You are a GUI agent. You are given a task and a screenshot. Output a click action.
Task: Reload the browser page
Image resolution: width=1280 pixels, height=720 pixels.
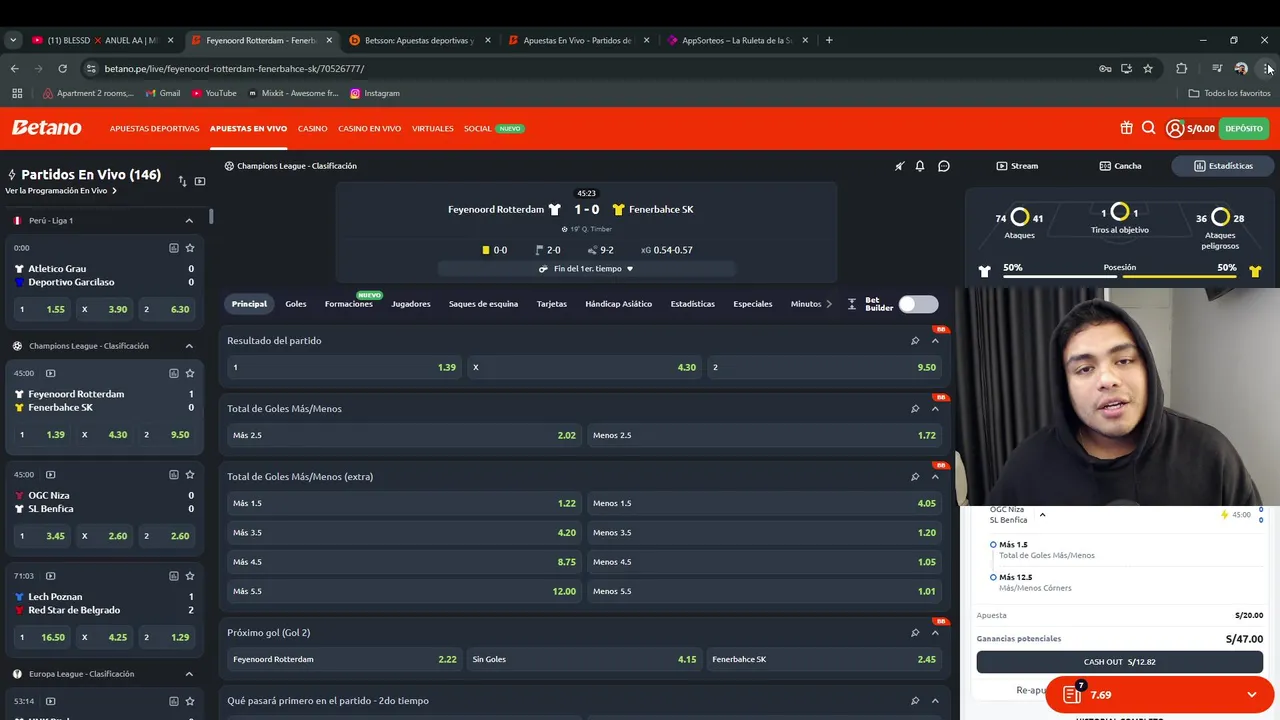tap(62, 69)
